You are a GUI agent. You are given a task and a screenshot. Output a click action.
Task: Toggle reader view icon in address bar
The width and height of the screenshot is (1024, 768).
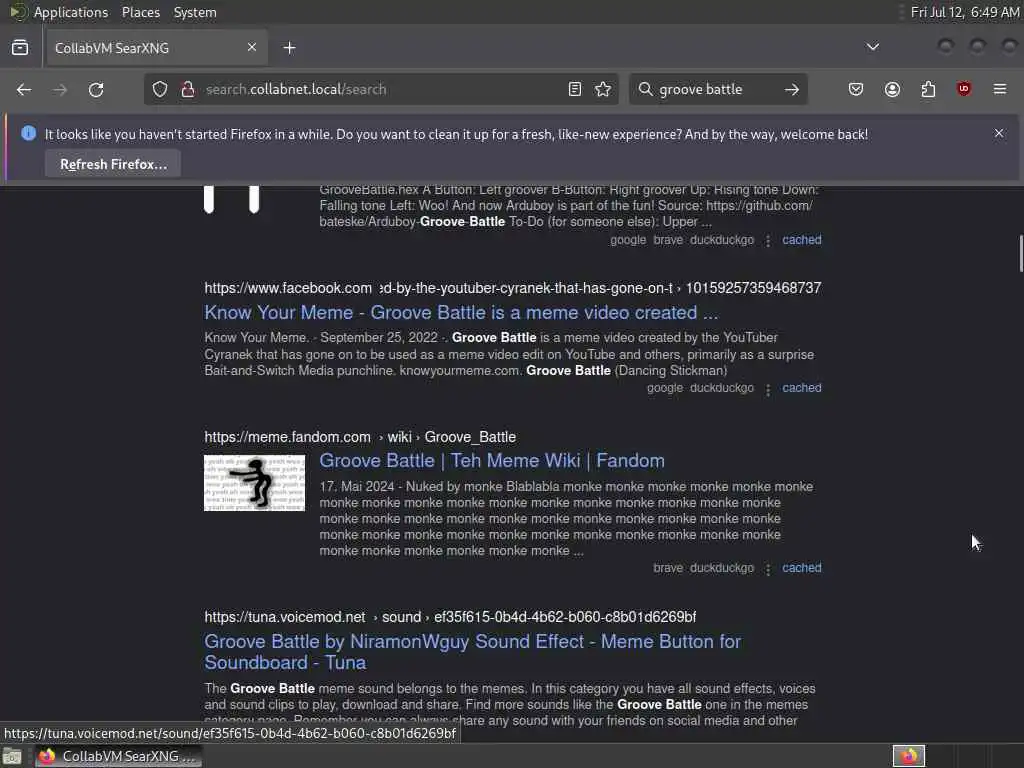(575, 89)
